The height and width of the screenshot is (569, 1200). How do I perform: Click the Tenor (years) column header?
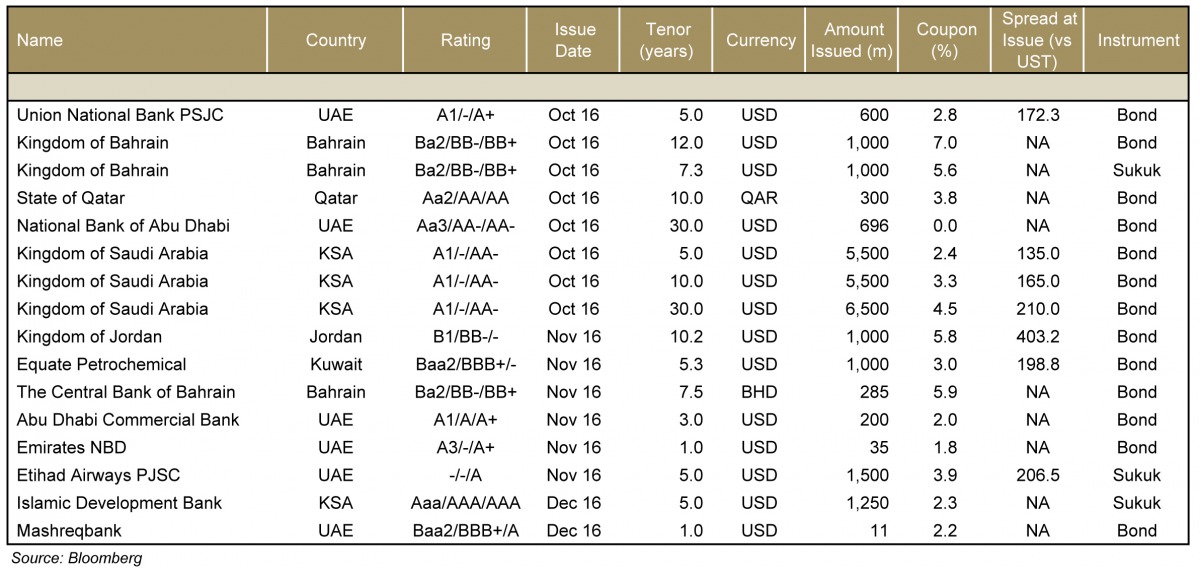point(667,40)
